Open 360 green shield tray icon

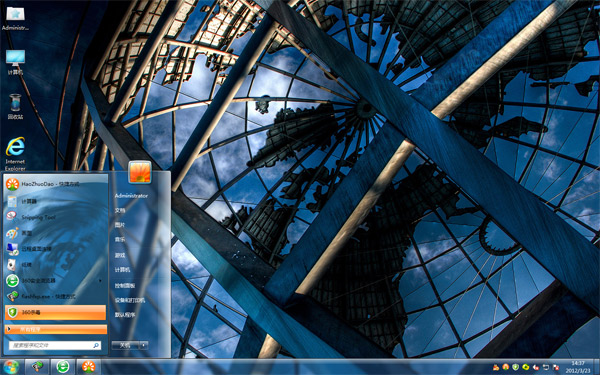pyautogui.click(x=515, y=367)
